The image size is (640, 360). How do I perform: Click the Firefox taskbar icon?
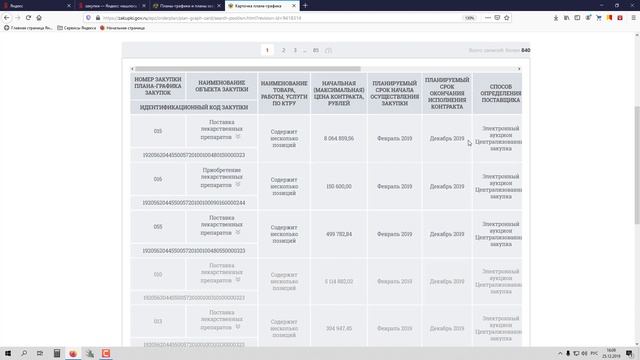(73, 353)
